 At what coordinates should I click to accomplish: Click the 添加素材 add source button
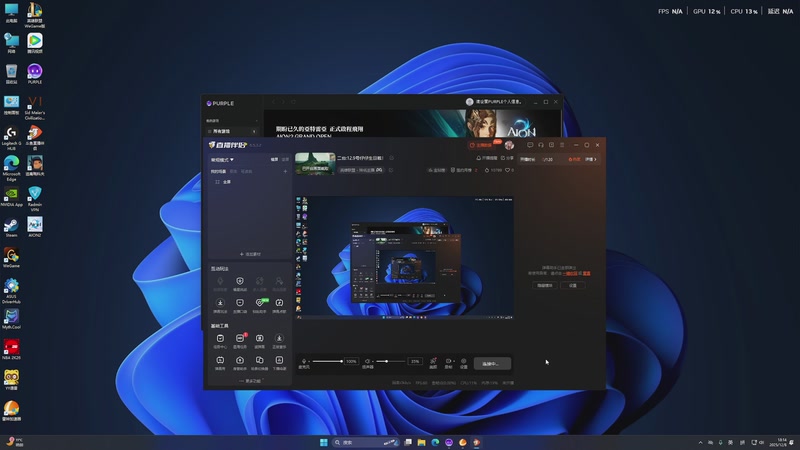[x=250, y=254]
